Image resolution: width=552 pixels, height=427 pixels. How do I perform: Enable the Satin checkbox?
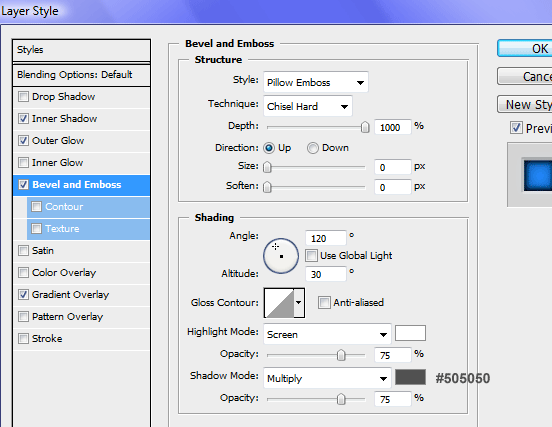(23, 251)
